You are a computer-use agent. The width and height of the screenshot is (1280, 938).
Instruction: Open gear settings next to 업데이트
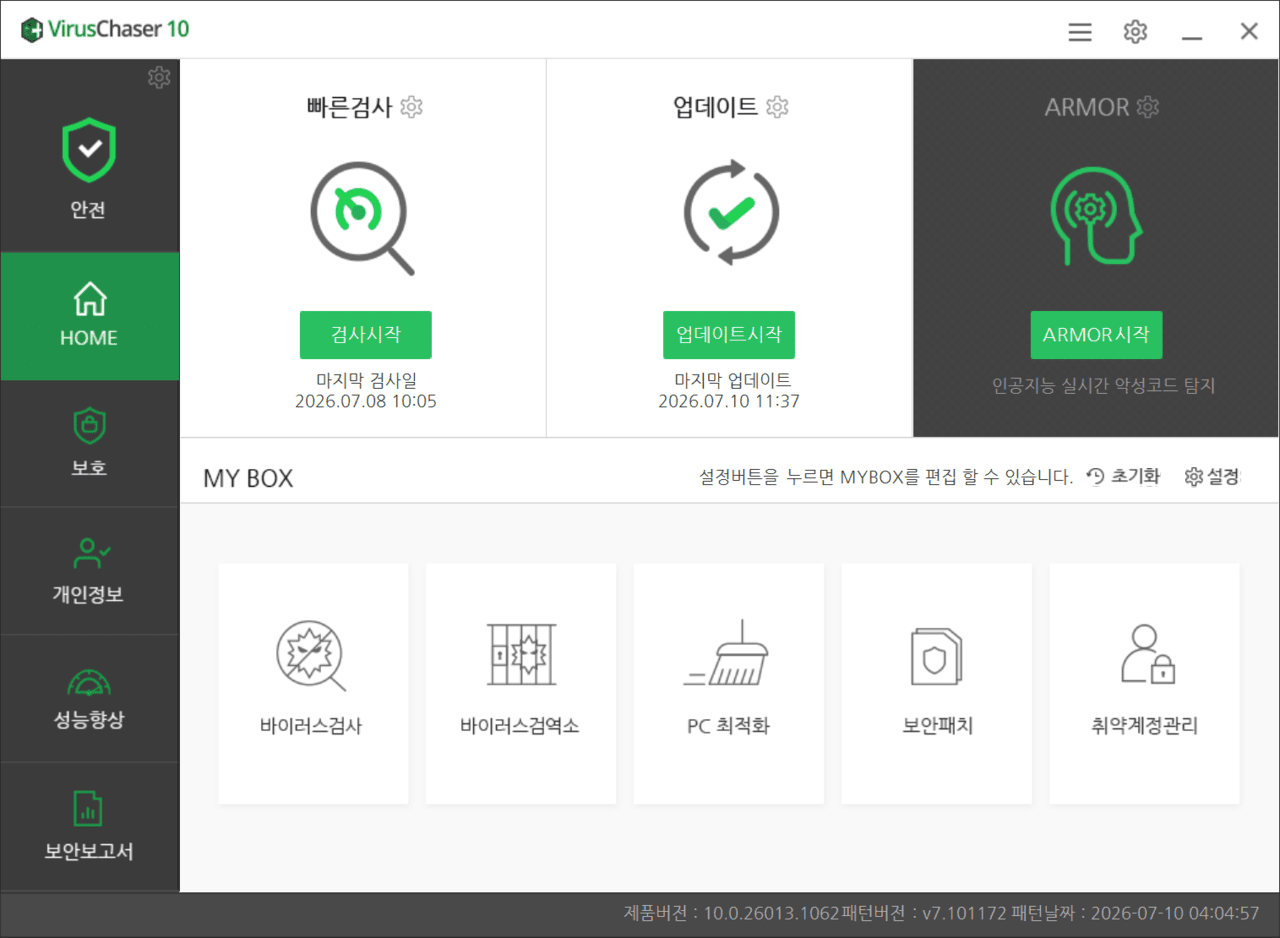[x=777, y=107]
